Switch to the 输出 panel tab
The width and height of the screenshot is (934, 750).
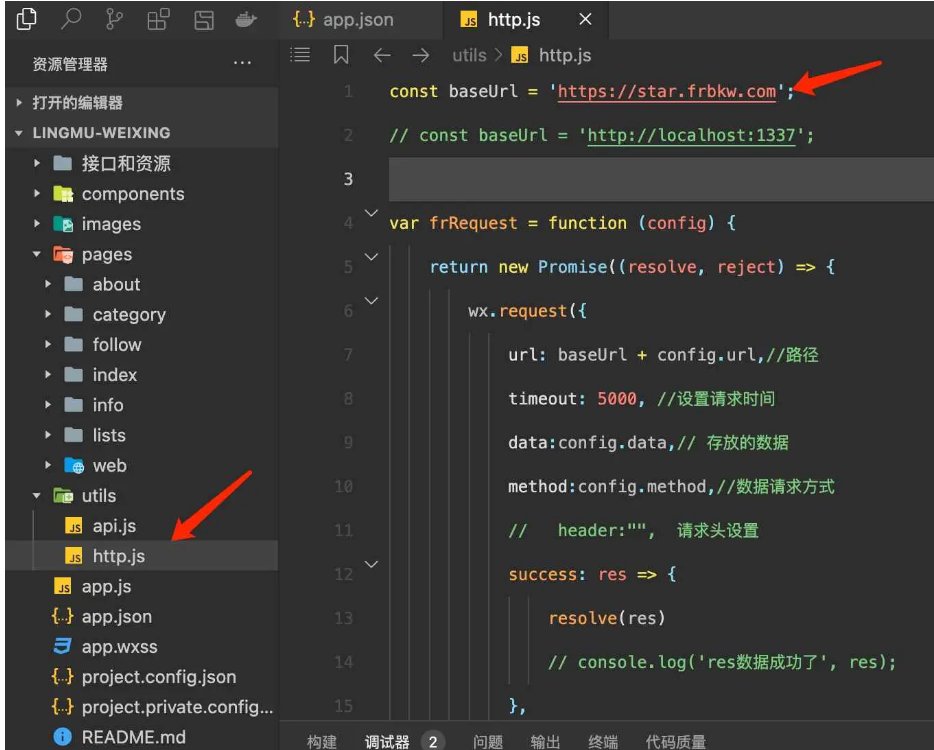[x=545, y=742]
